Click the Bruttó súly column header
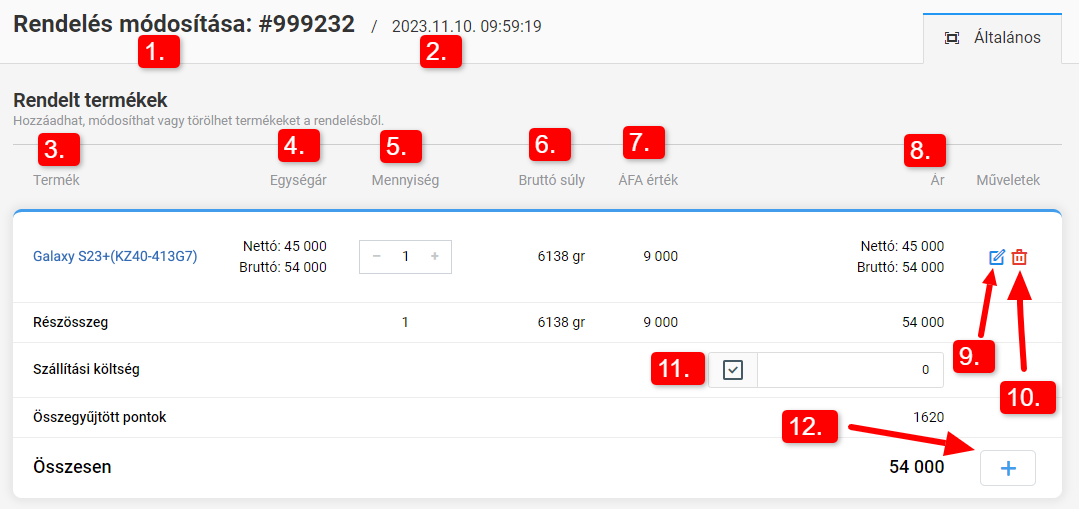This screenshot has height=509, width=1079. (552, 181)
